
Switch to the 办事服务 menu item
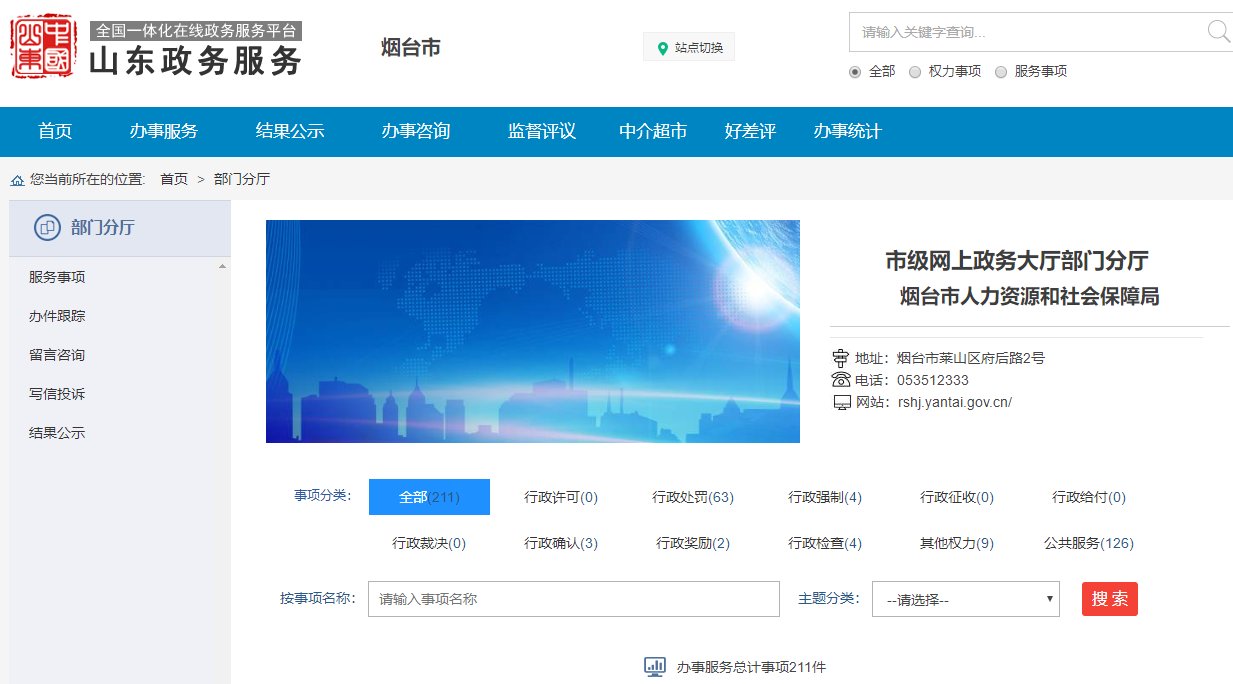point(163,131)
